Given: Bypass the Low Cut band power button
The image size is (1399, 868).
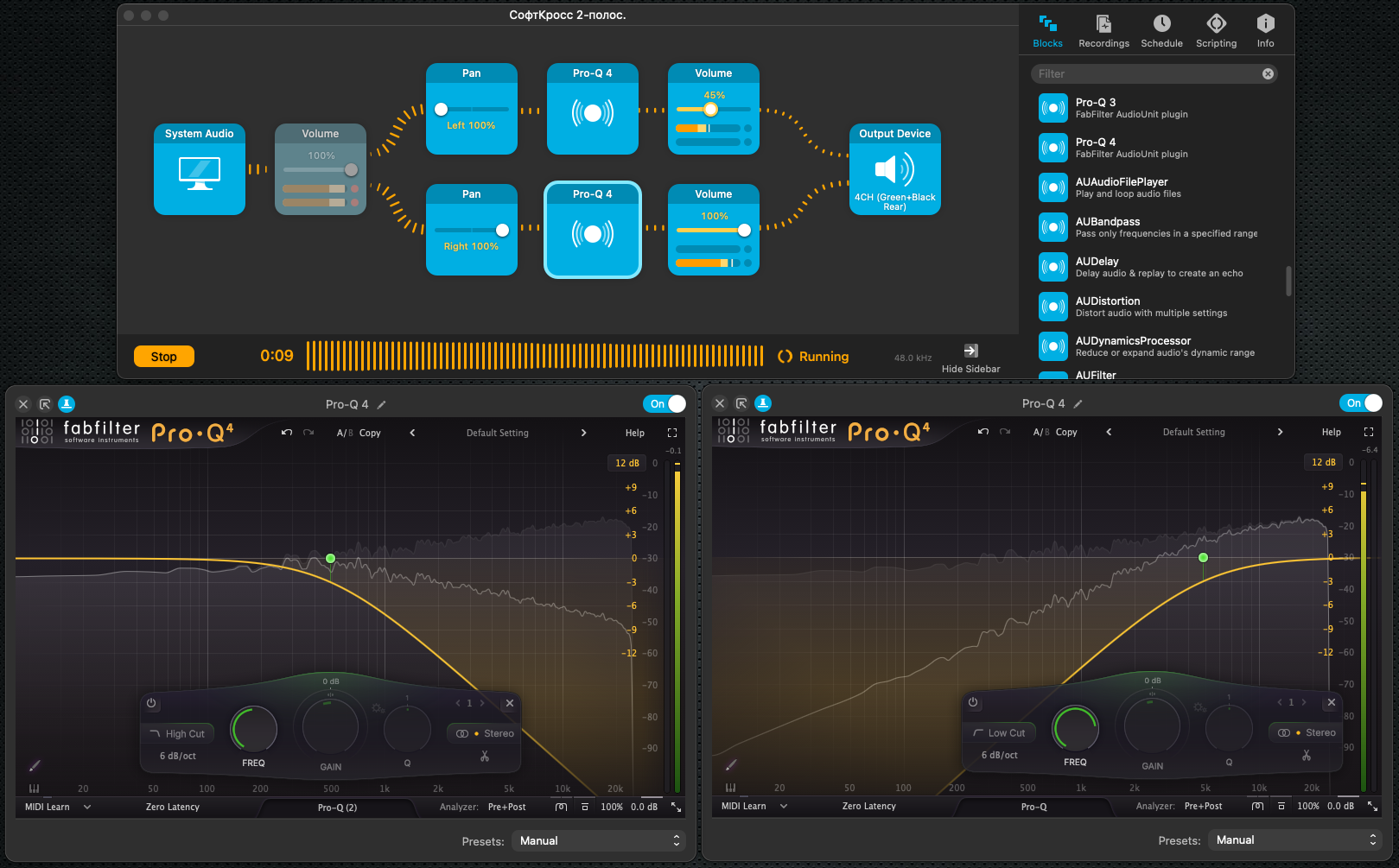Looking at the screenshot, I should (973, 702).
